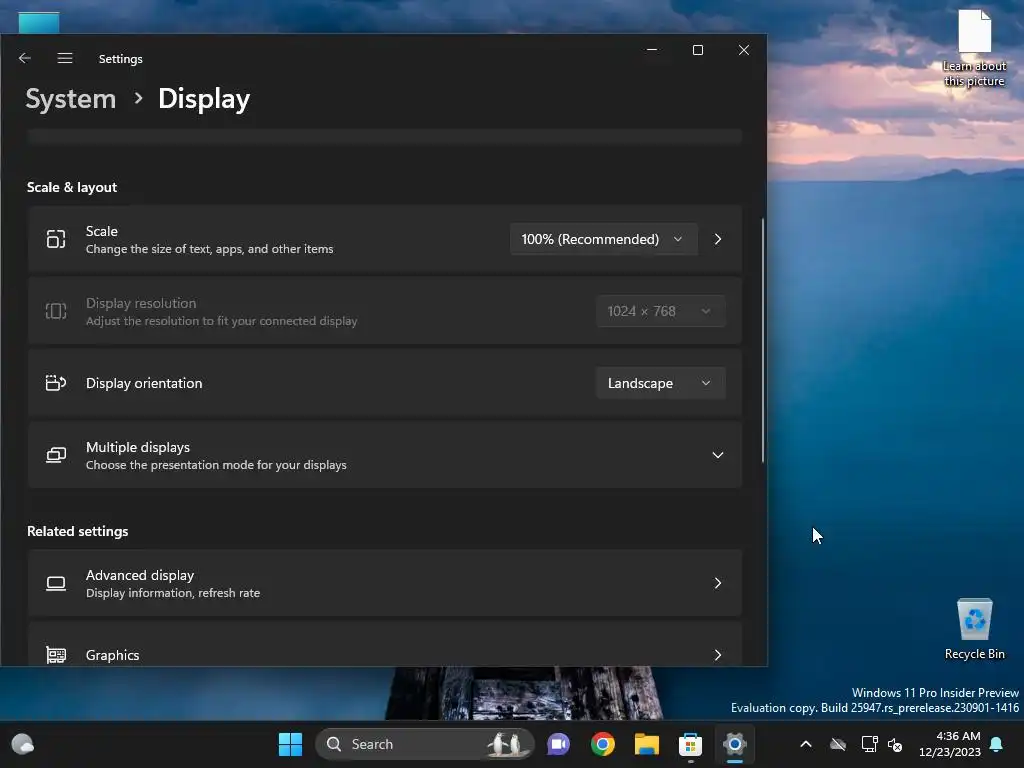Open the video chat app on taskbar

point(558,744)
